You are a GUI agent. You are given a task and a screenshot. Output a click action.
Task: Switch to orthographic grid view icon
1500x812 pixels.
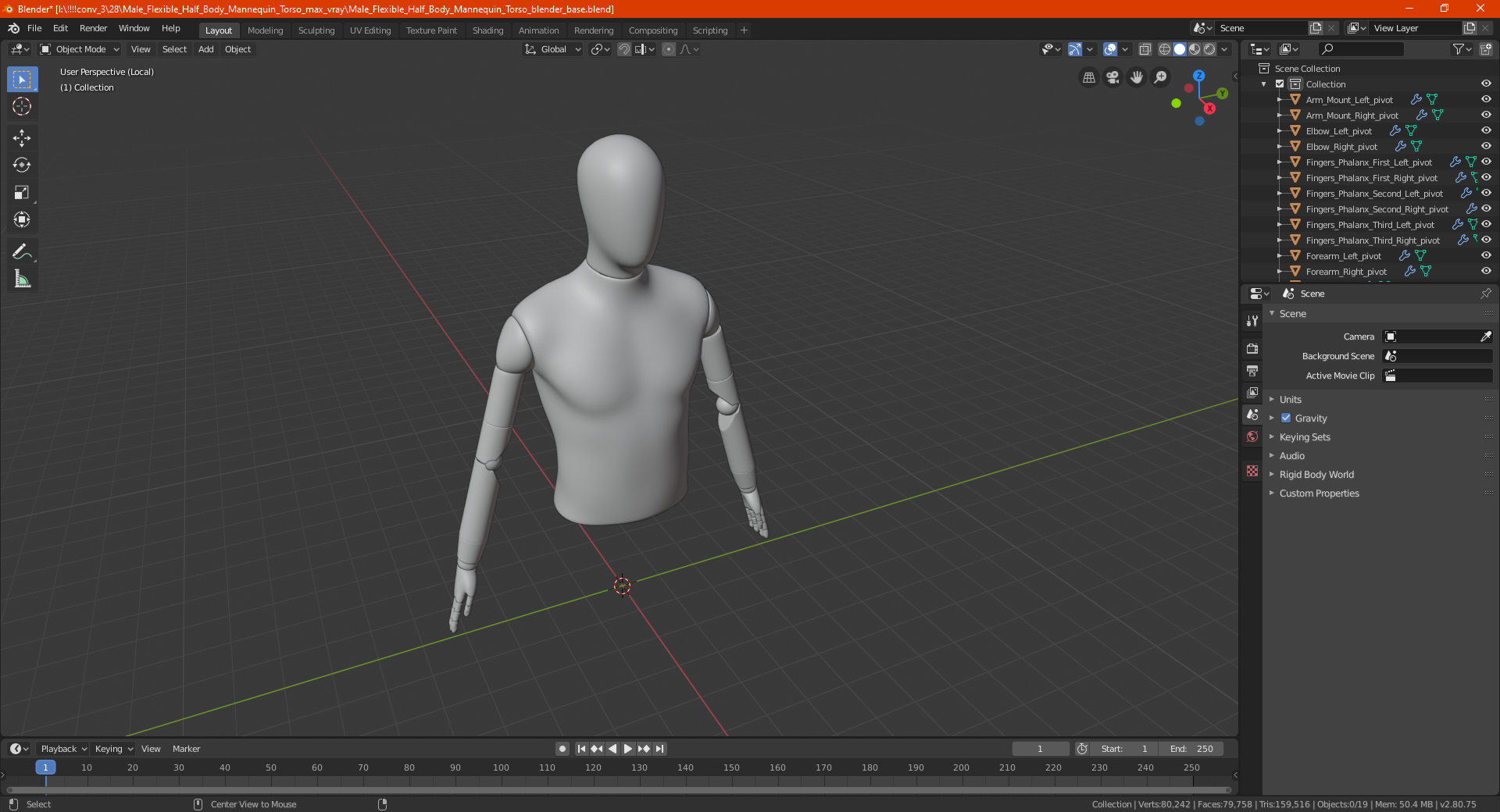[1088, 77]
